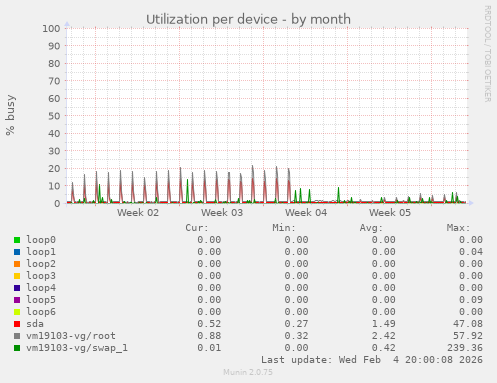Click the 90 y-axis tick label
Screen dimensions: 497x383
point(54,46)
